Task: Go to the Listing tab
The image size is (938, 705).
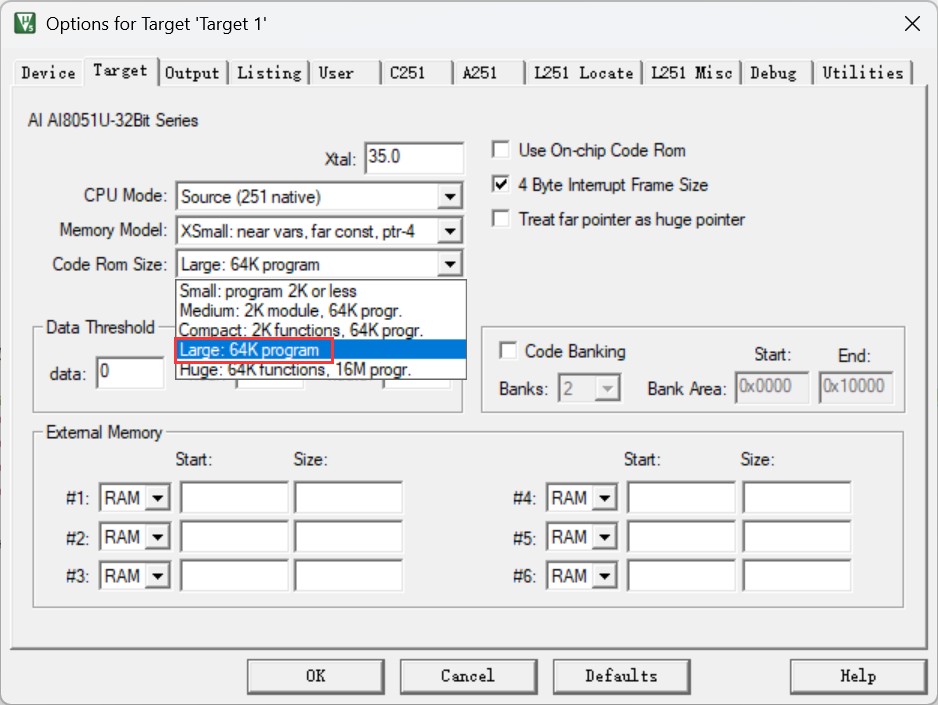Action: tap(269, 73)
